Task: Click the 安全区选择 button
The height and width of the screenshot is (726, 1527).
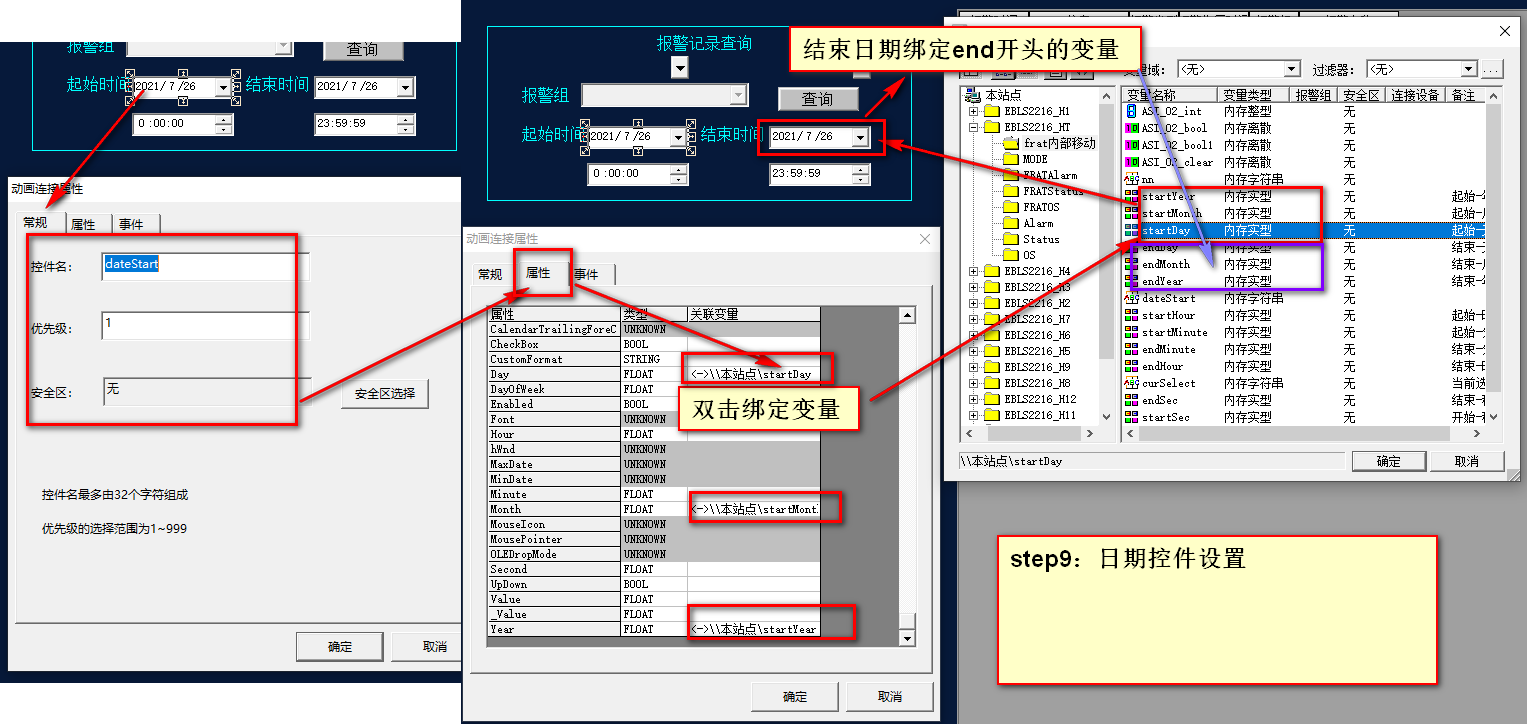Action: (x=385, y=394)
